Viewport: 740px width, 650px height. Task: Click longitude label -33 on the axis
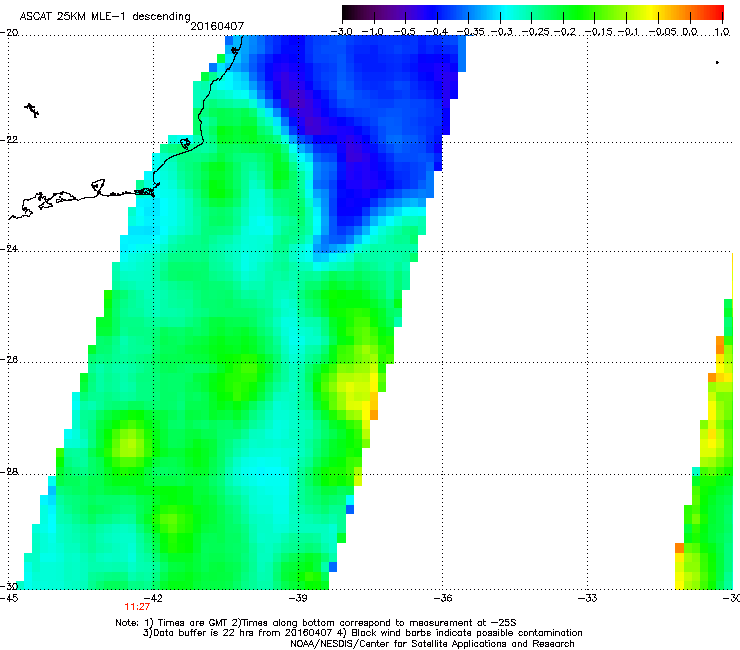click(588, 598)
